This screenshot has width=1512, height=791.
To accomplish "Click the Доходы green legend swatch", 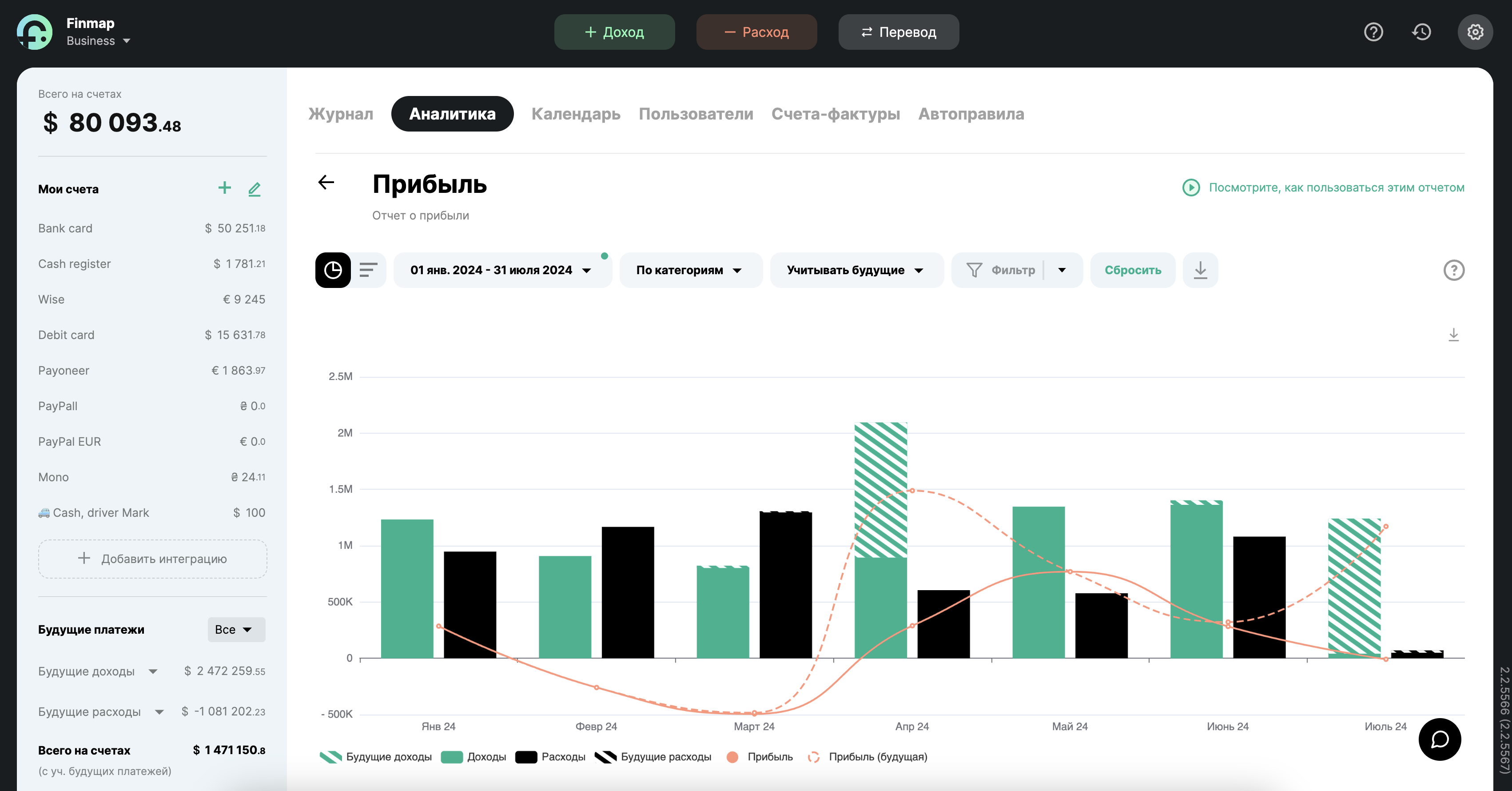I will [x=451, y=757].
